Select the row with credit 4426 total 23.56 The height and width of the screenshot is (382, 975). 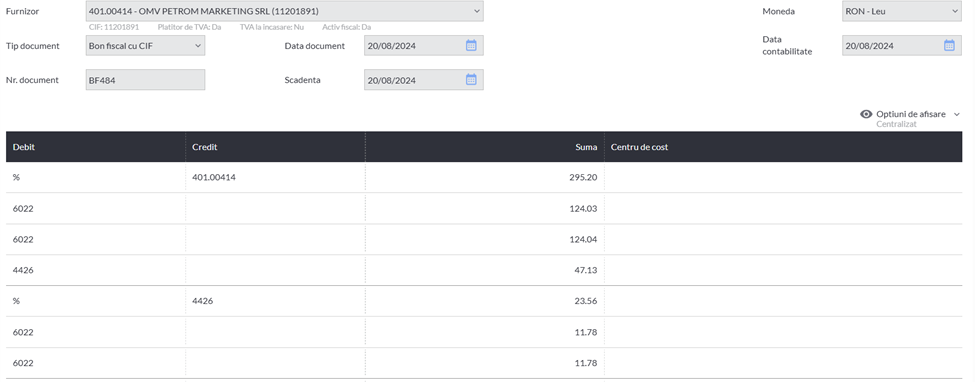click(484, 301)
